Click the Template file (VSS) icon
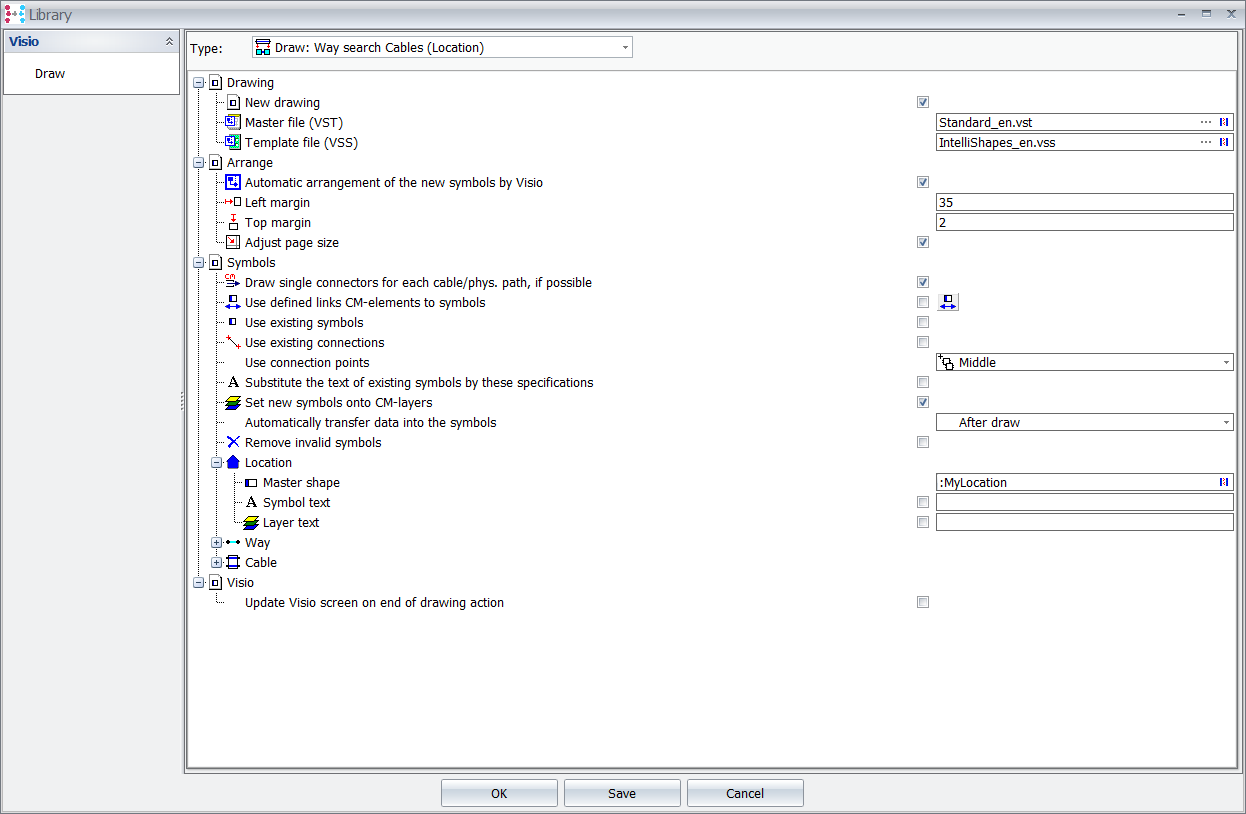The image size is (1246, 814). click(233, 142)
